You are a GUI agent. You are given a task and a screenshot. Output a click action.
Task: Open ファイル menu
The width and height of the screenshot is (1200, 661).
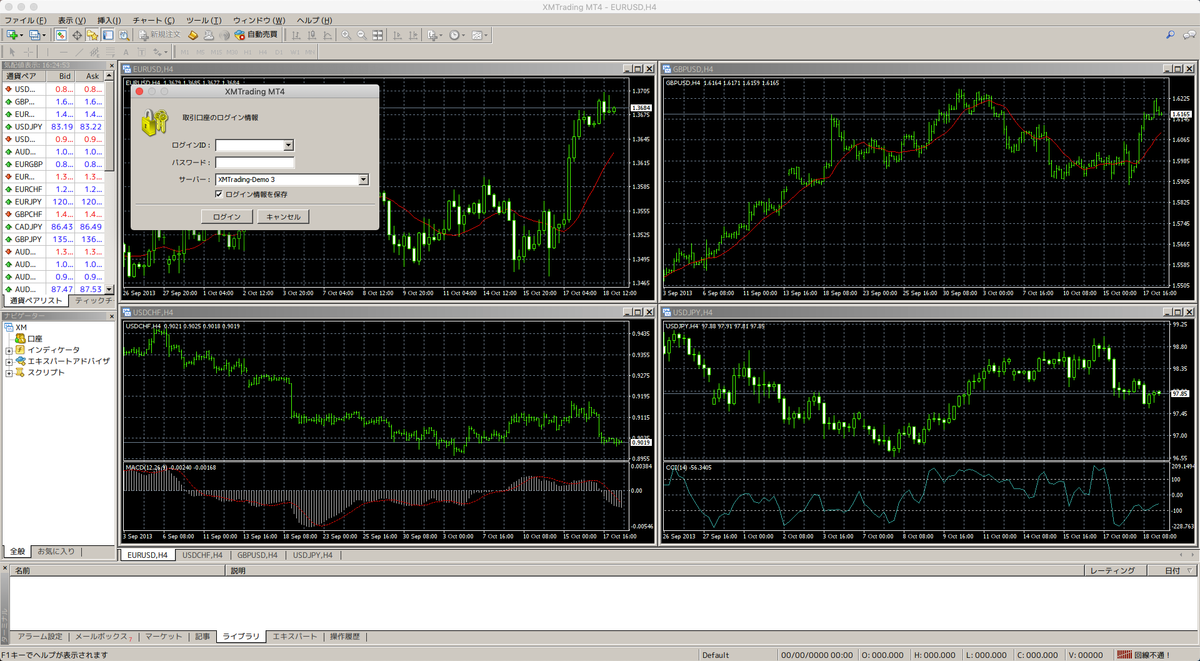pos(25,20)
